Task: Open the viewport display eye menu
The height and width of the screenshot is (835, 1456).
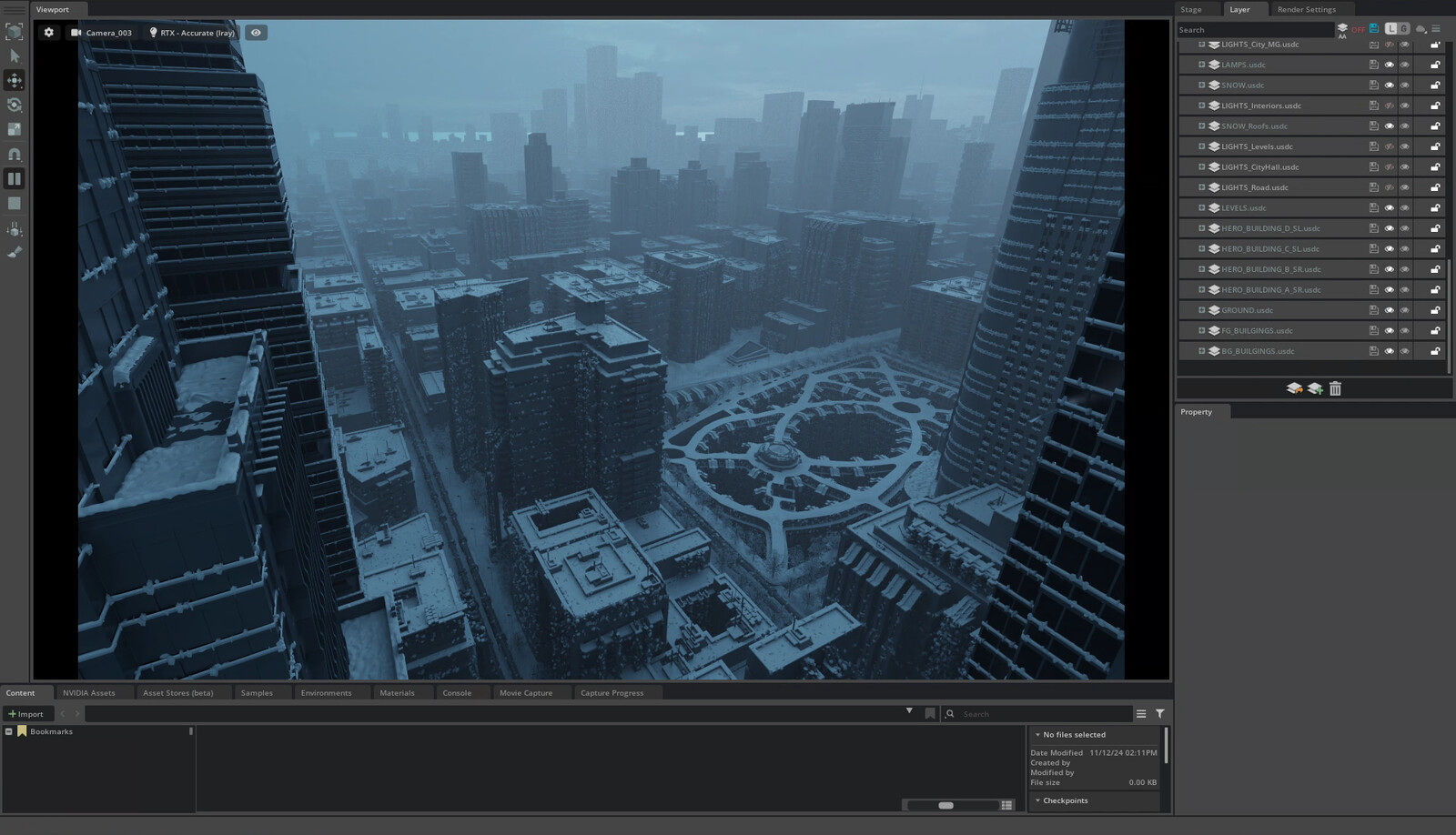Action: [256, 33]
